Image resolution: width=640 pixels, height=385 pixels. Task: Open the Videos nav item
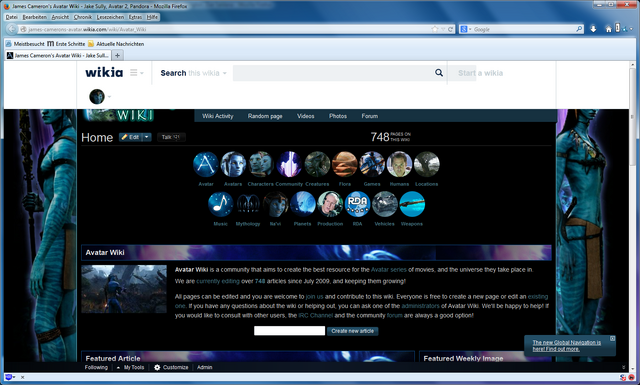click(x=306, y=116)
